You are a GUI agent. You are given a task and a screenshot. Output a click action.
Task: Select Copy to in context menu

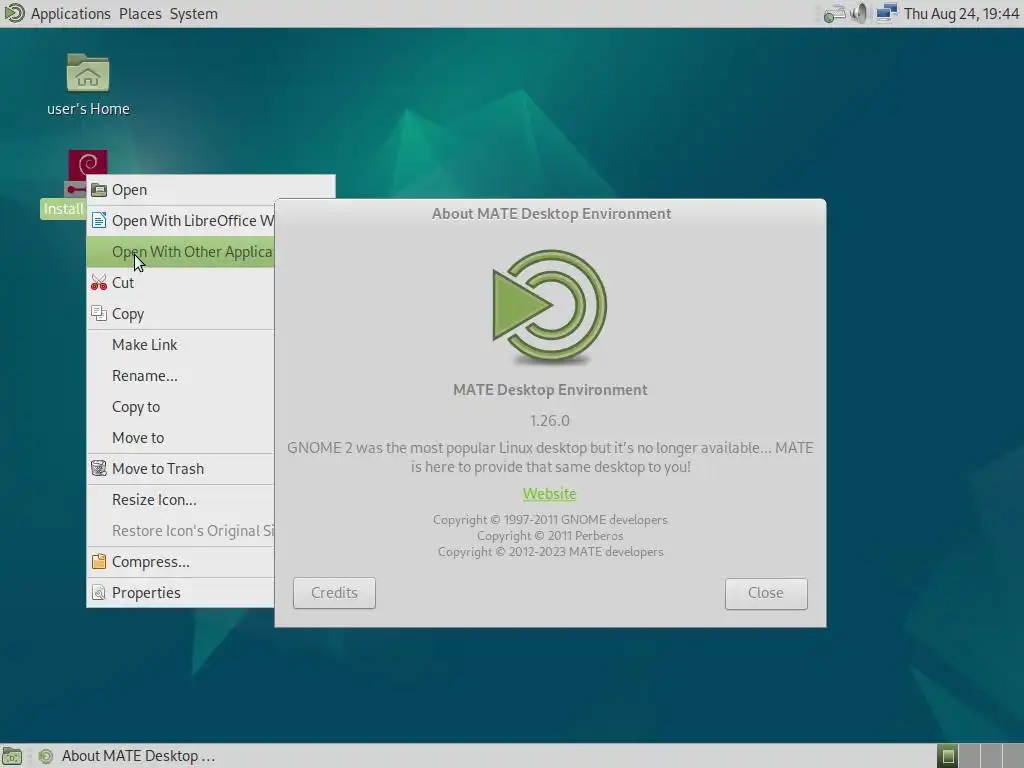point(180,407)
